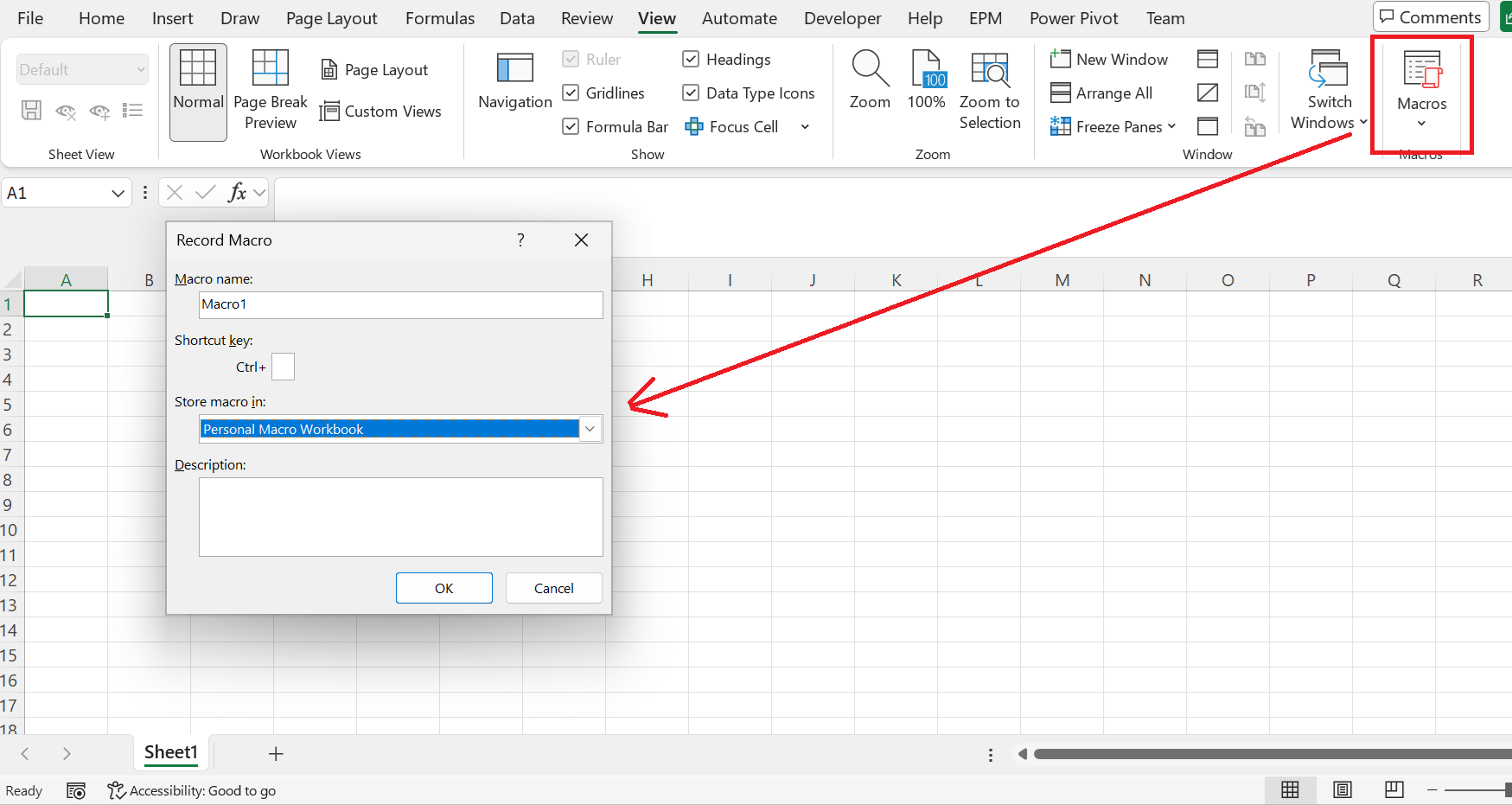This screenshot has width=1512, height=805.
Task: Open the Developer tab
Action: coord(842,18)
